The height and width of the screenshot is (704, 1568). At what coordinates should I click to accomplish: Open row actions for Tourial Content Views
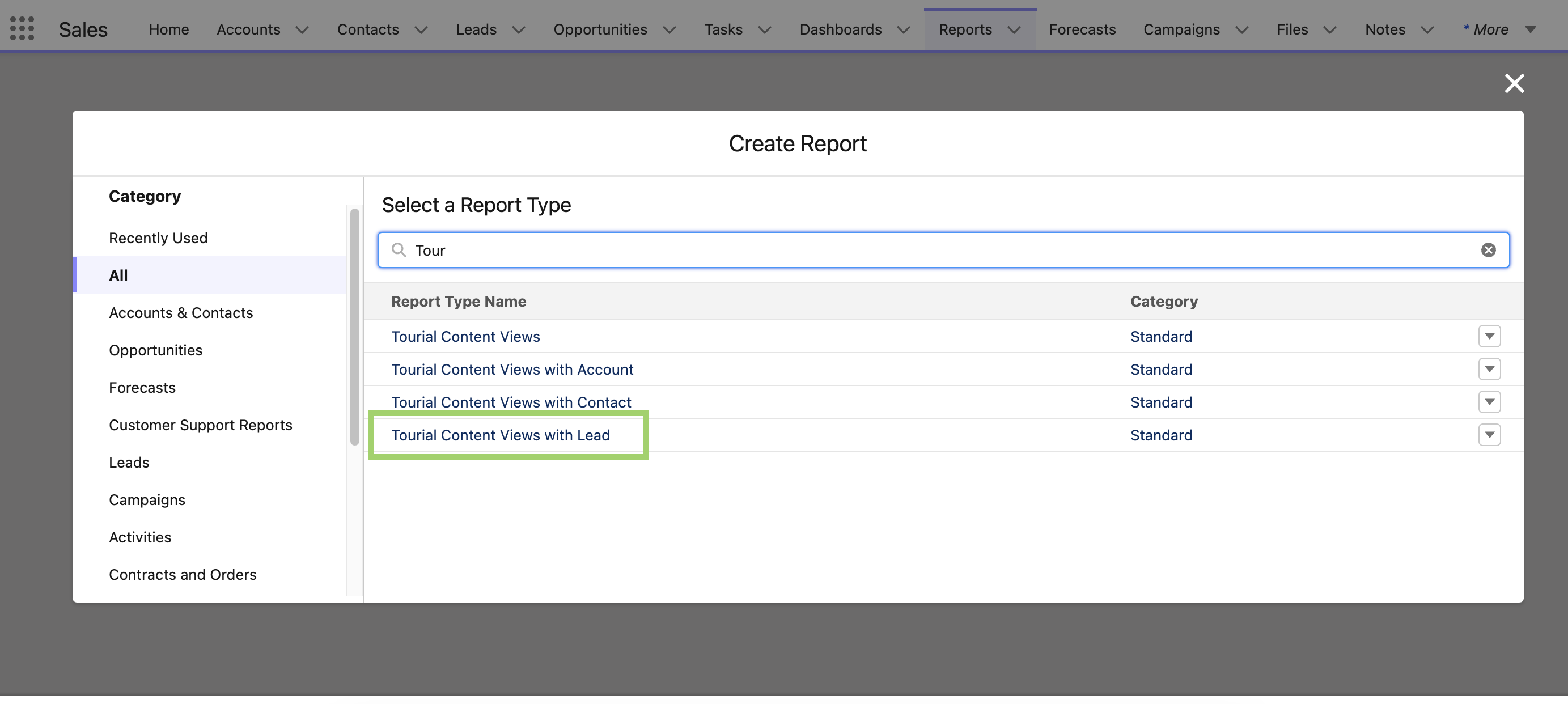(x=1489, y=337)
